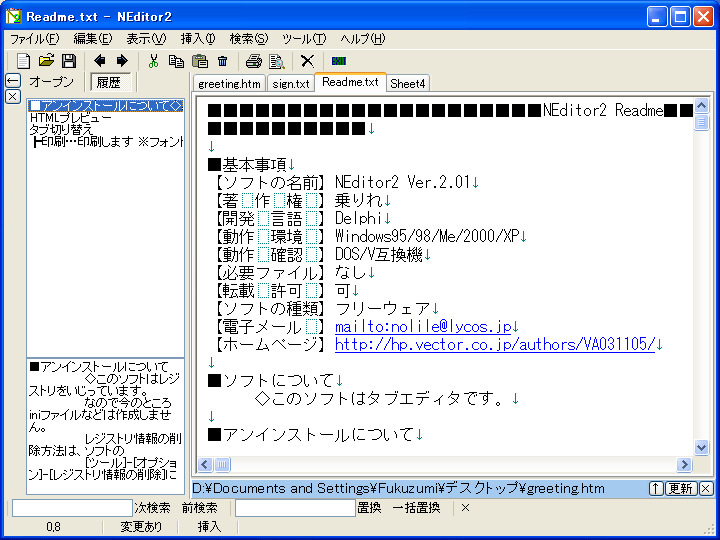Delete with the trash can icon
The width and height of the screenshot is (720, 540).
pos(223,61)
